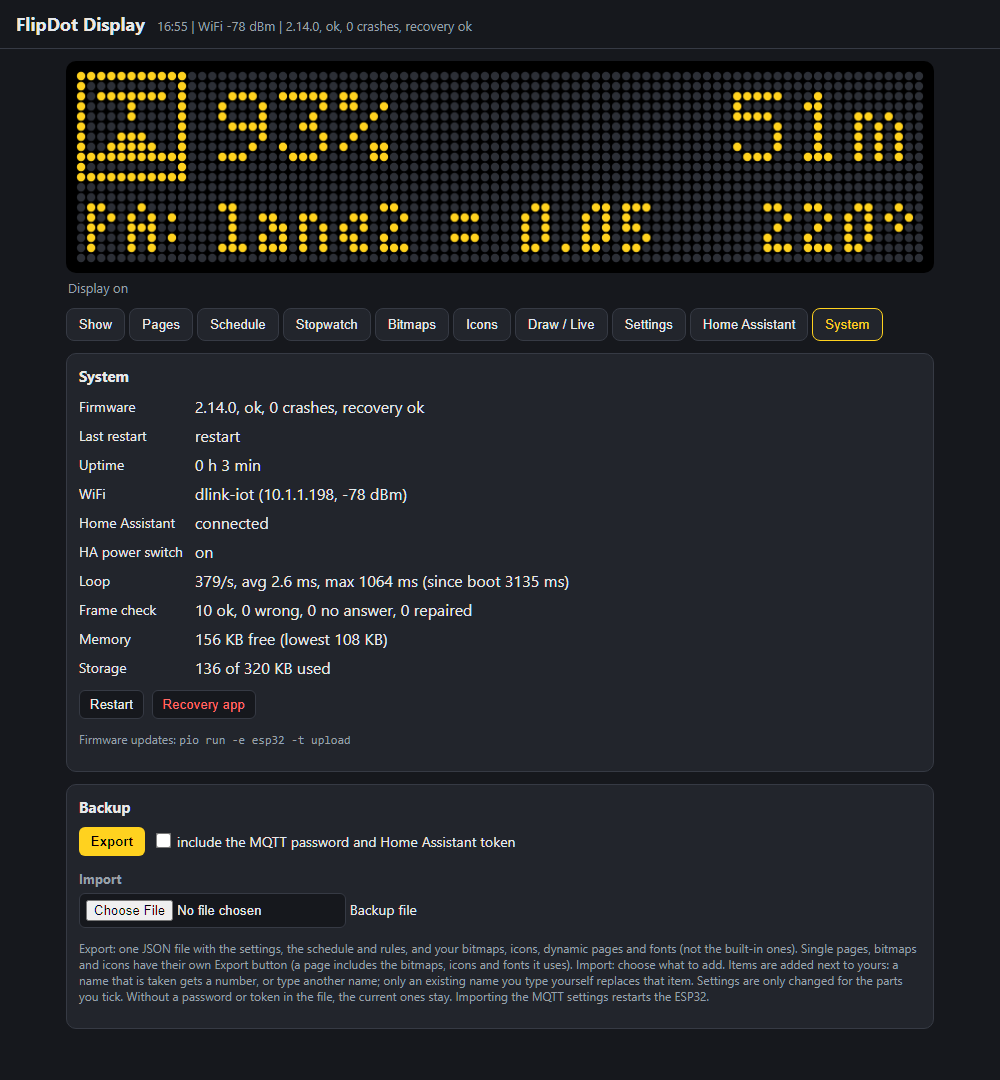The width and height of the screenshot is (1000, 1080).
Task: Click the Backup section heading
Action: click(x=105, y=808)
